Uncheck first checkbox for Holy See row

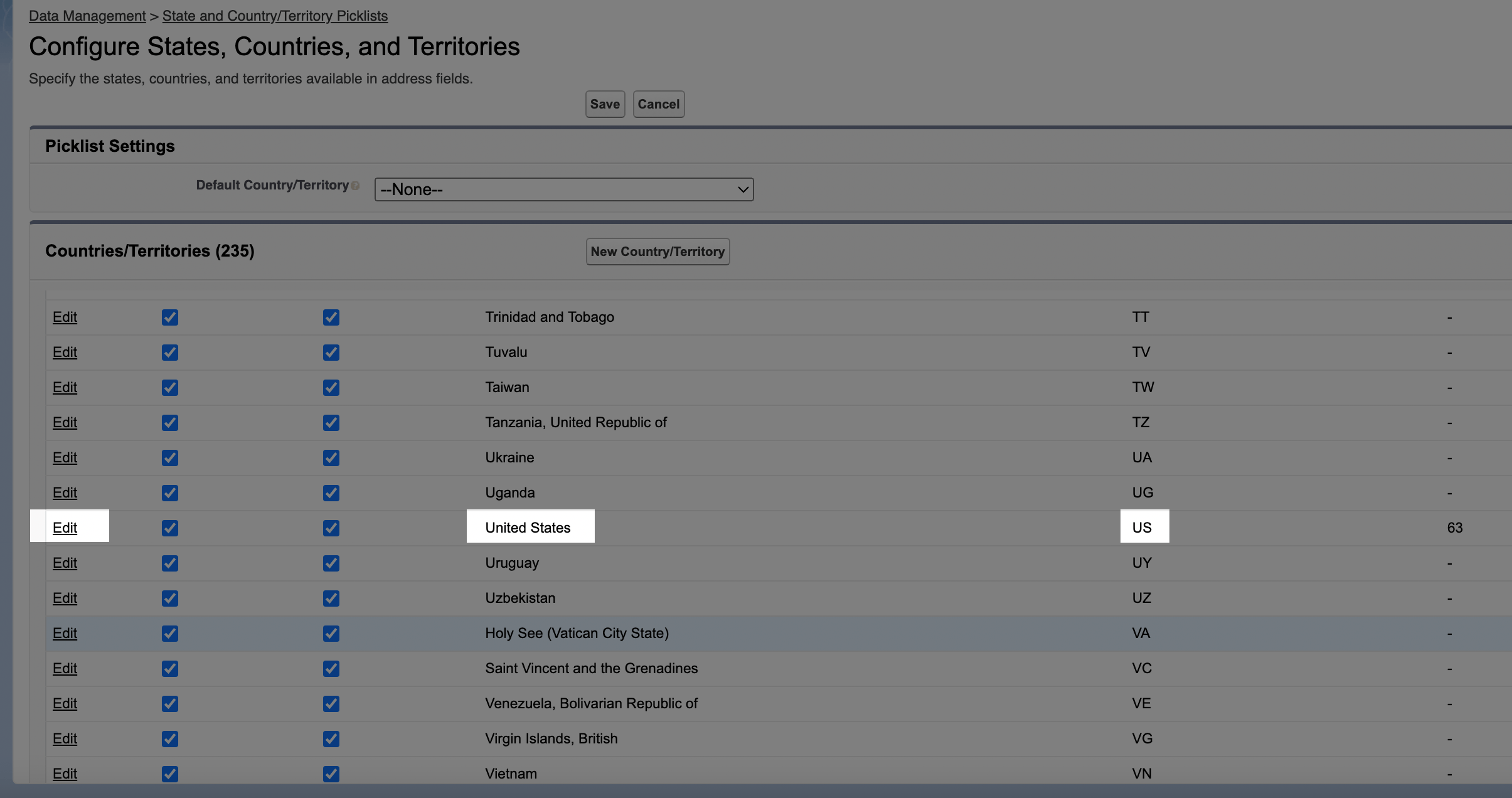point(170,634)
